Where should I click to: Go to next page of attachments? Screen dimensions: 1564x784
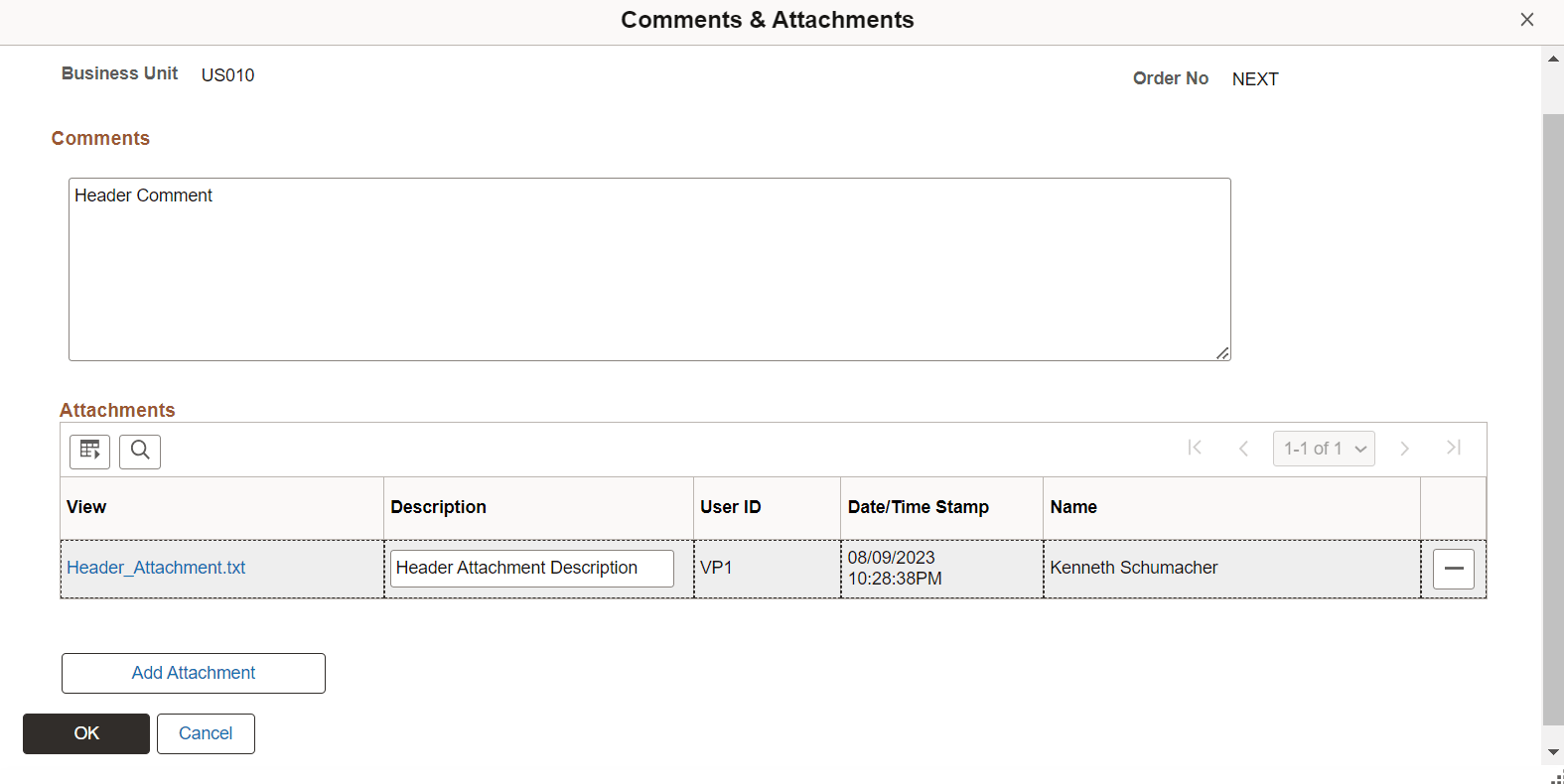tap(1404, 449)
